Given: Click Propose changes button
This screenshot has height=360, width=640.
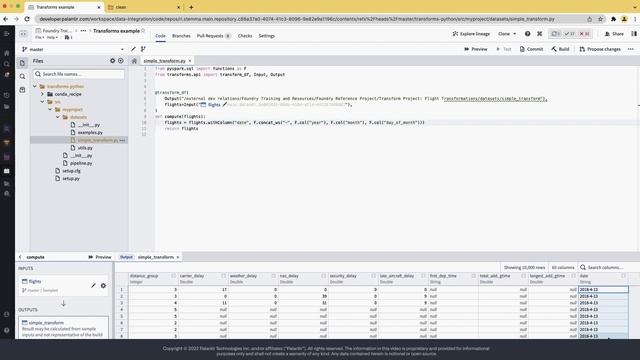Looking at the screenshot, I should click(x=600, y=49).
